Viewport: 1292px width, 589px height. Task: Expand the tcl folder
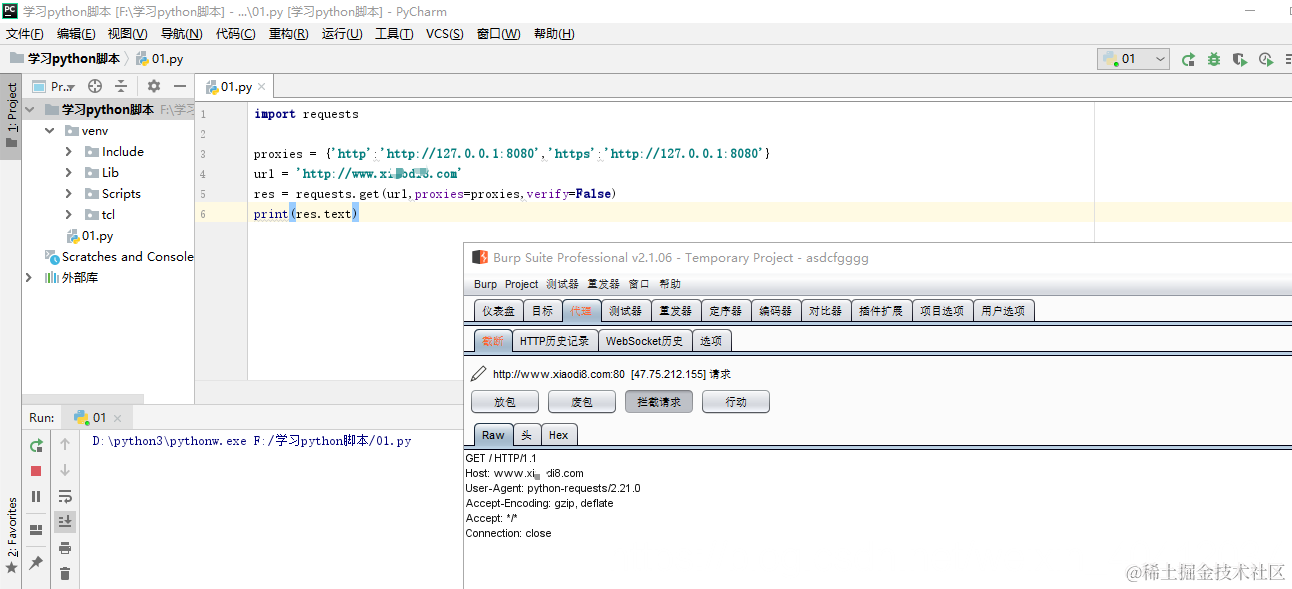point(68,215)
